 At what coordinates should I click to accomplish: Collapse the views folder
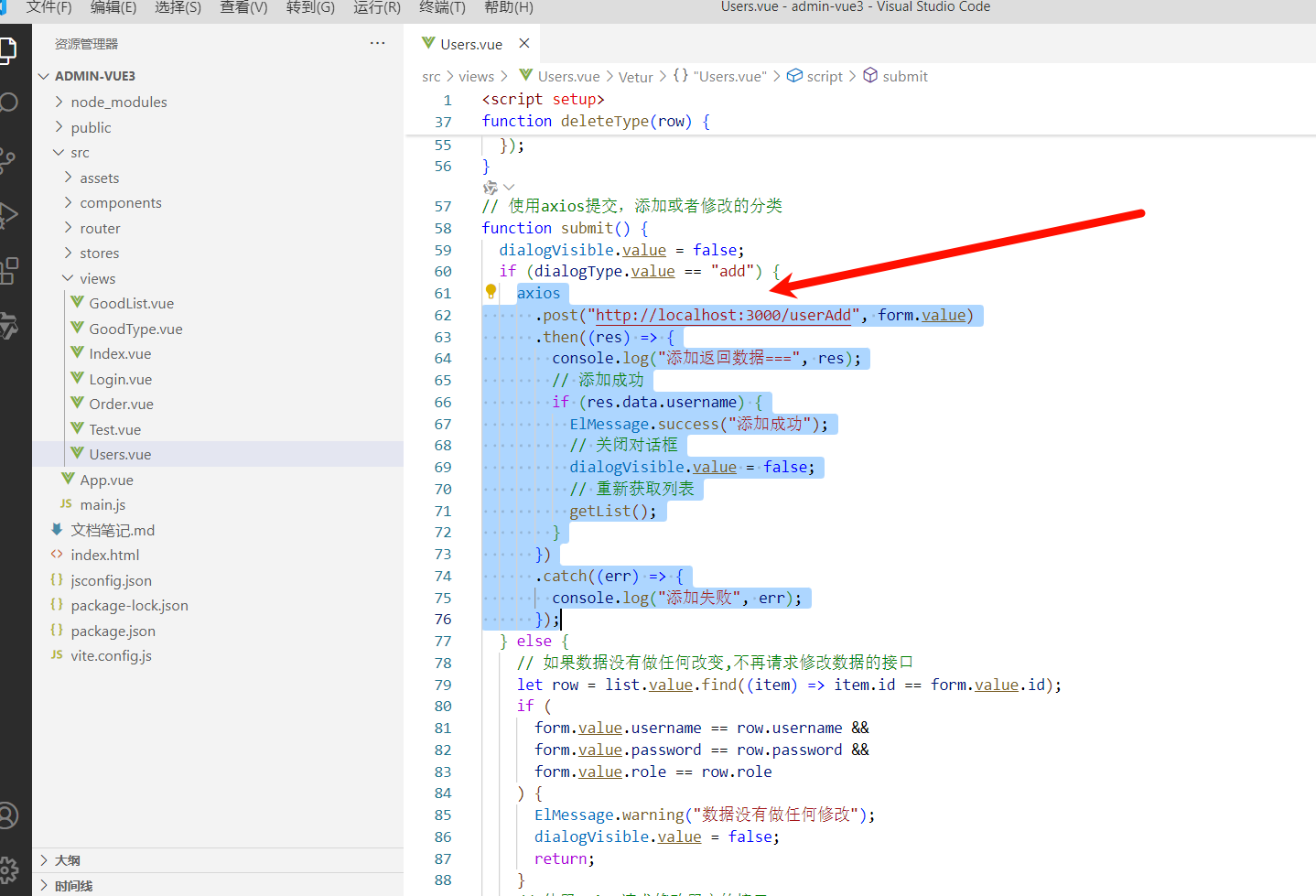pos(69,277)
